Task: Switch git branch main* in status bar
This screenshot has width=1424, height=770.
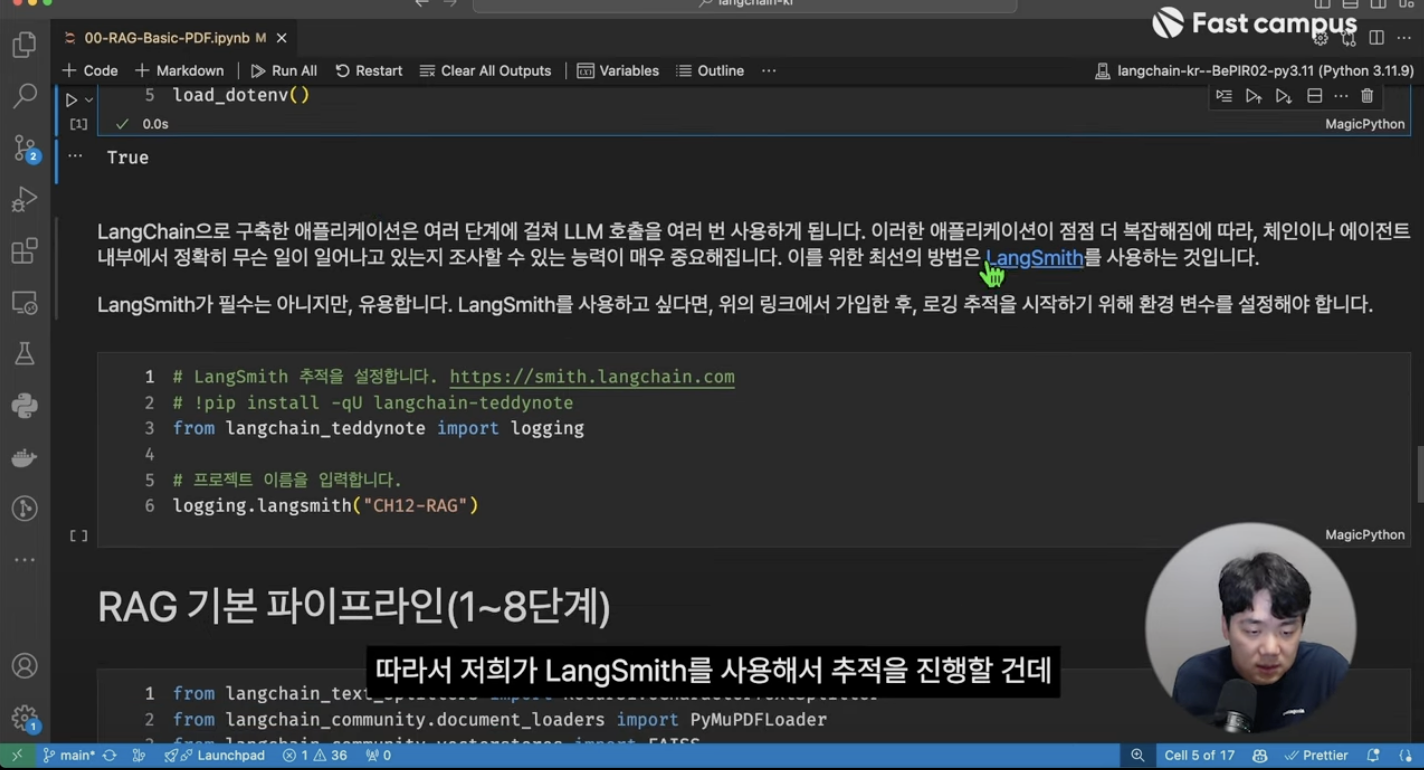Action: pos(68,755)
